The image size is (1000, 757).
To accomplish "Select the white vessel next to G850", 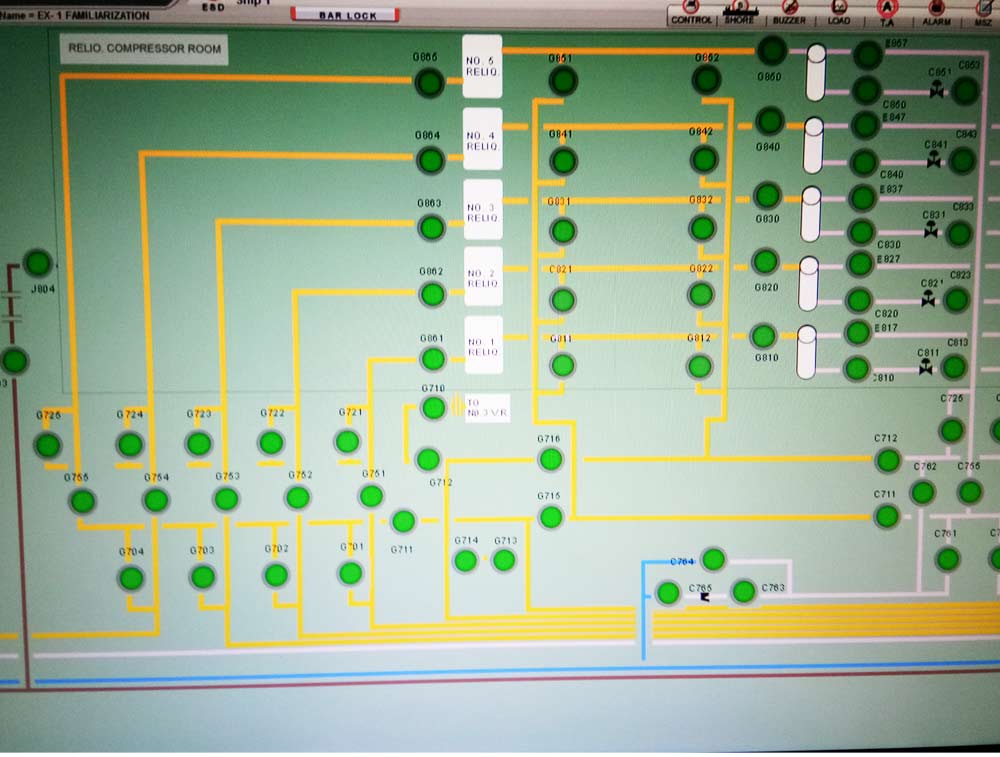I will point(816,73).
